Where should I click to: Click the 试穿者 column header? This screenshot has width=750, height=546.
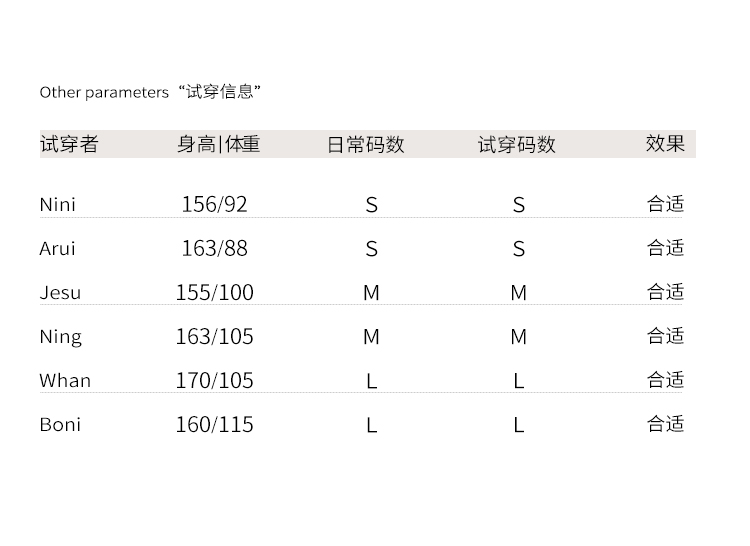pos(69,144)
